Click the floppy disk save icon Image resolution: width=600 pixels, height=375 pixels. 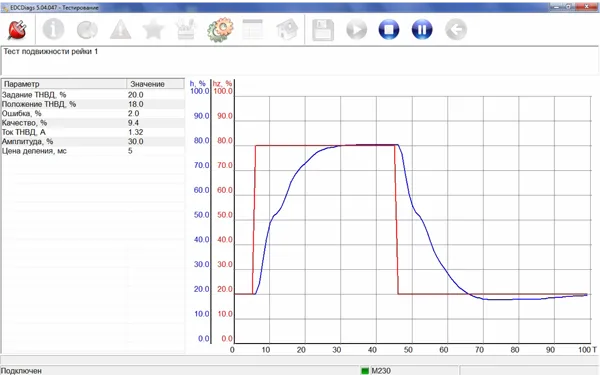[323, 30]
